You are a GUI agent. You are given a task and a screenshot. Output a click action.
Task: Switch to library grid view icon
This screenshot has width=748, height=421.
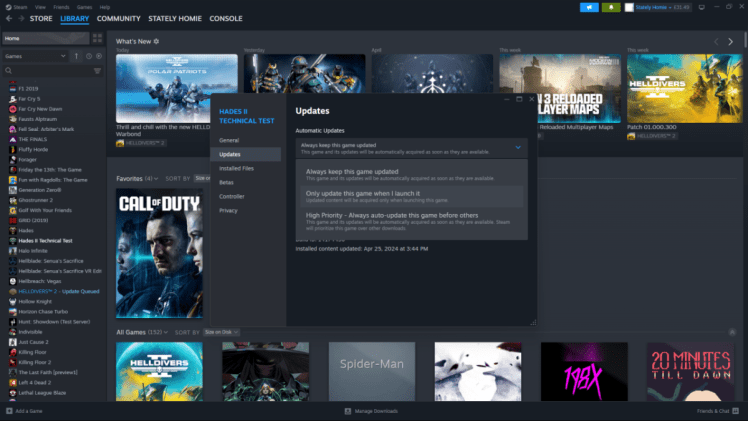coord(96,39)
